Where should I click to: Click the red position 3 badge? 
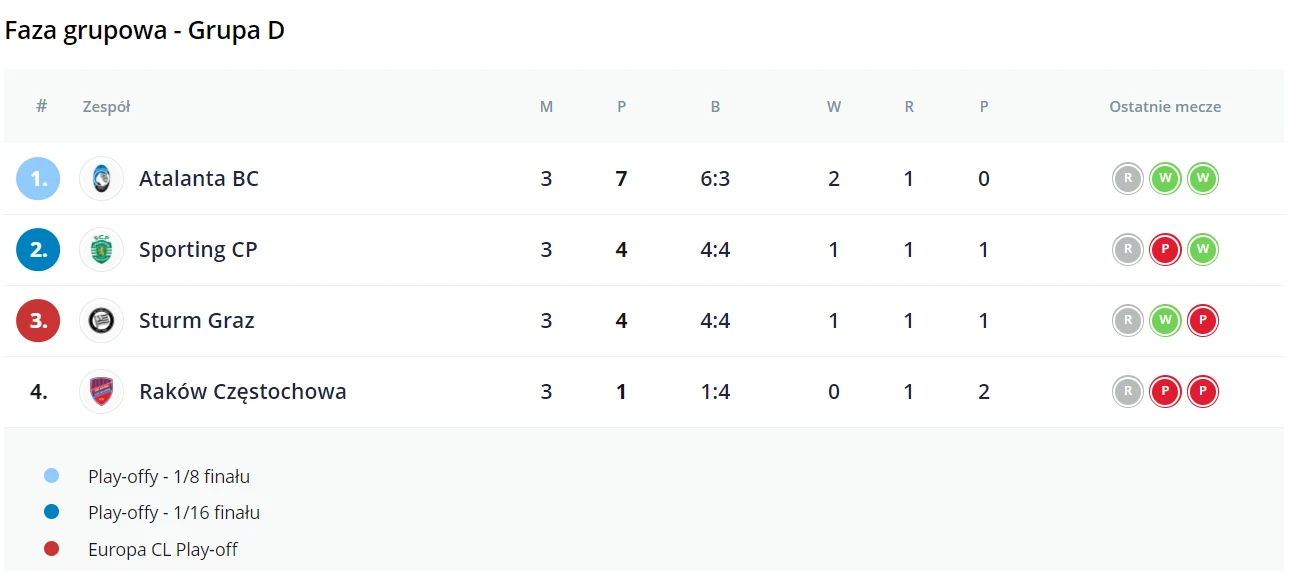tap(38, 321)
